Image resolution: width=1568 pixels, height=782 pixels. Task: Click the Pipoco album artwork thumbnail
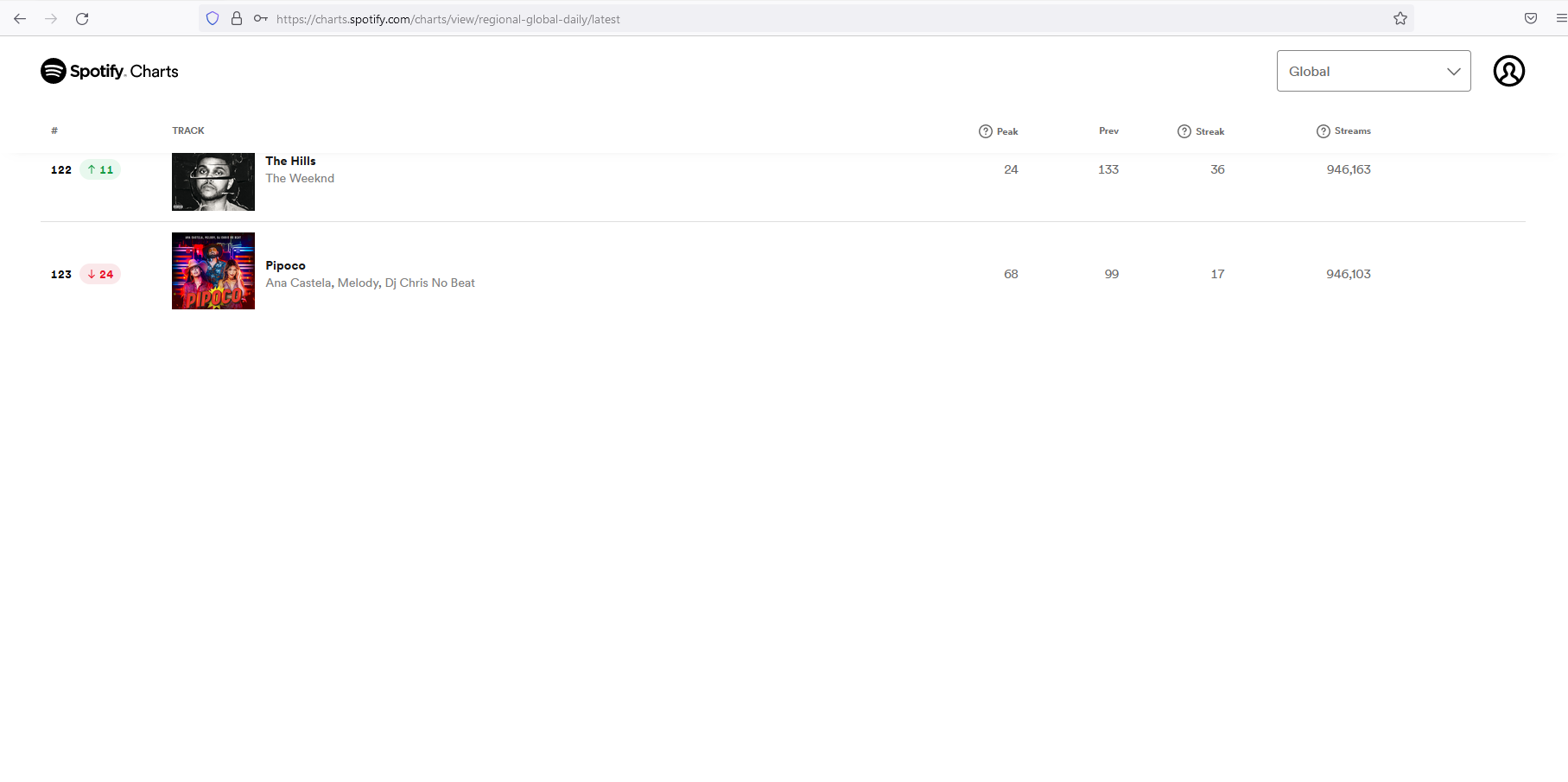[213, 270]
